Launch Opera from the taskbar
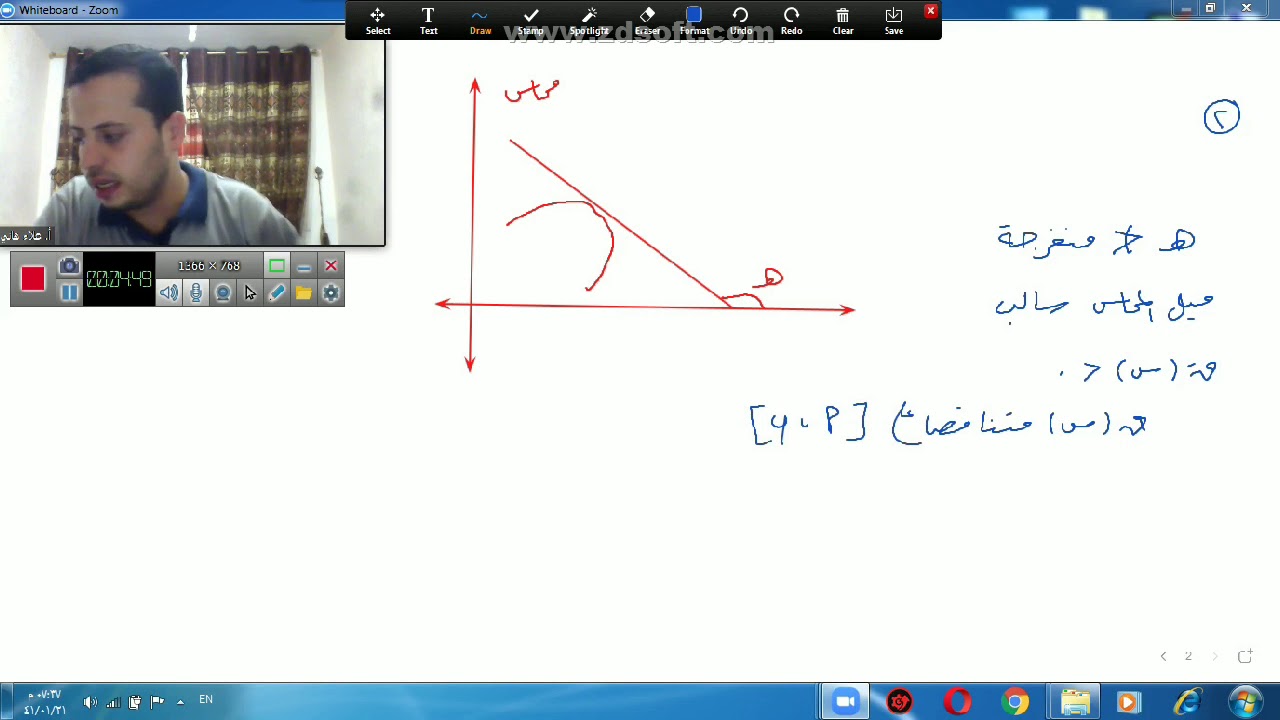 pos(957,702)
